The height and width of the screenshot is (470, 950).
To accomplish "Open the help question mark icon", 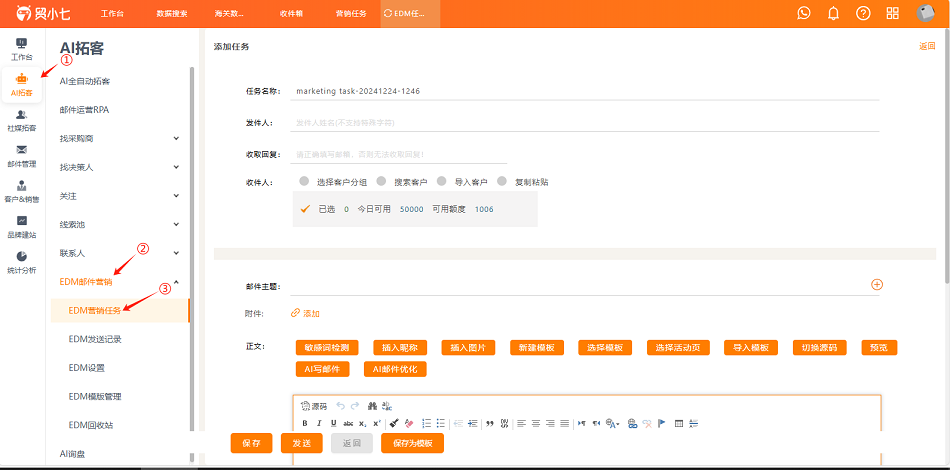I will [x=863, y=13].
